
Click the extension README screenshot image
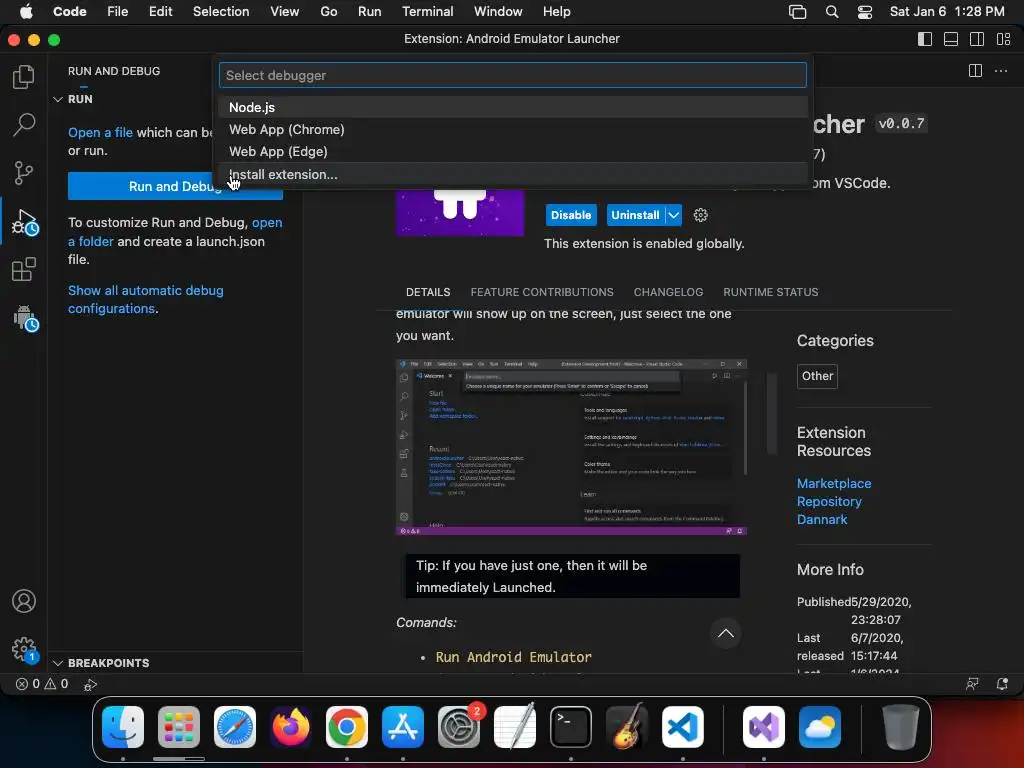pyautogui.click(x=571, y=447)
